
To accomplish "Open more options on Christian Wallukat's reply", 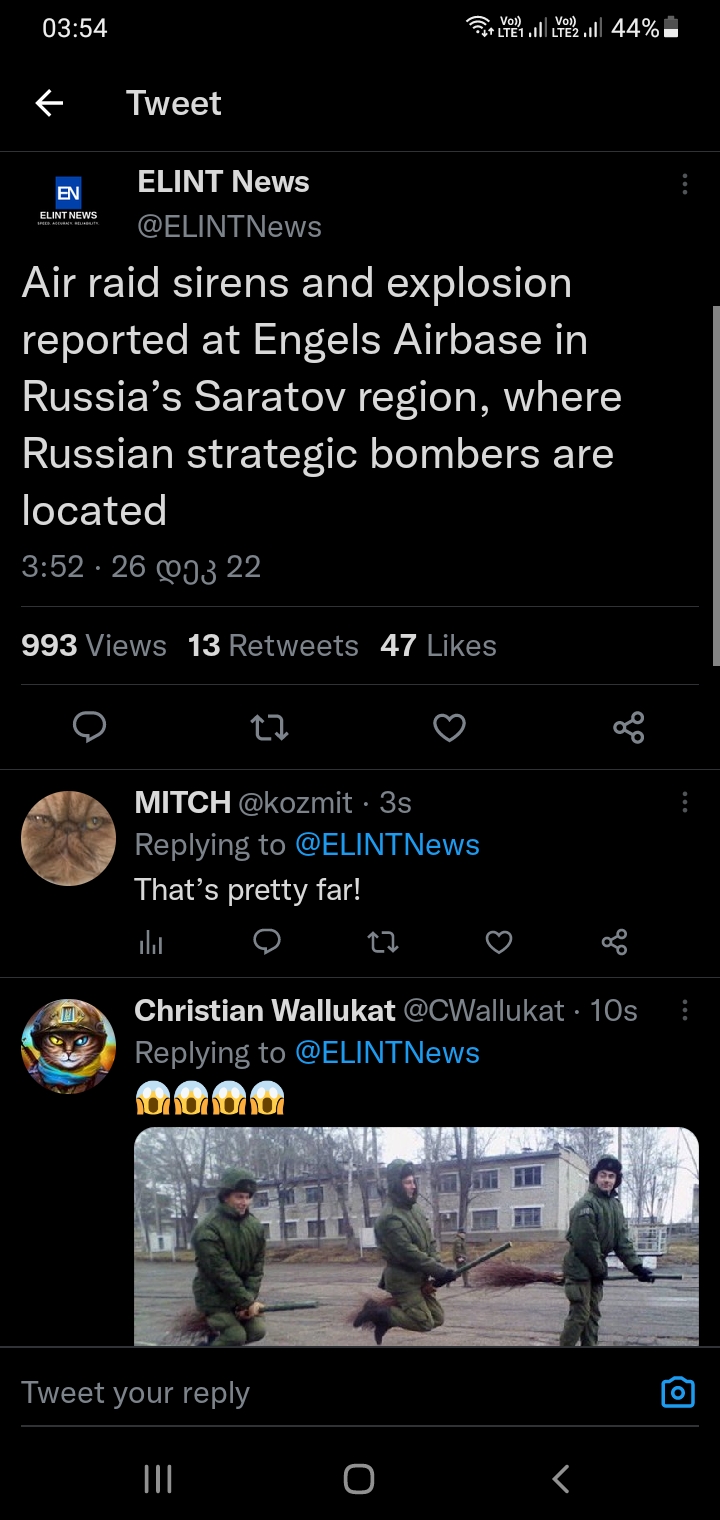I will pos(684,1010).
